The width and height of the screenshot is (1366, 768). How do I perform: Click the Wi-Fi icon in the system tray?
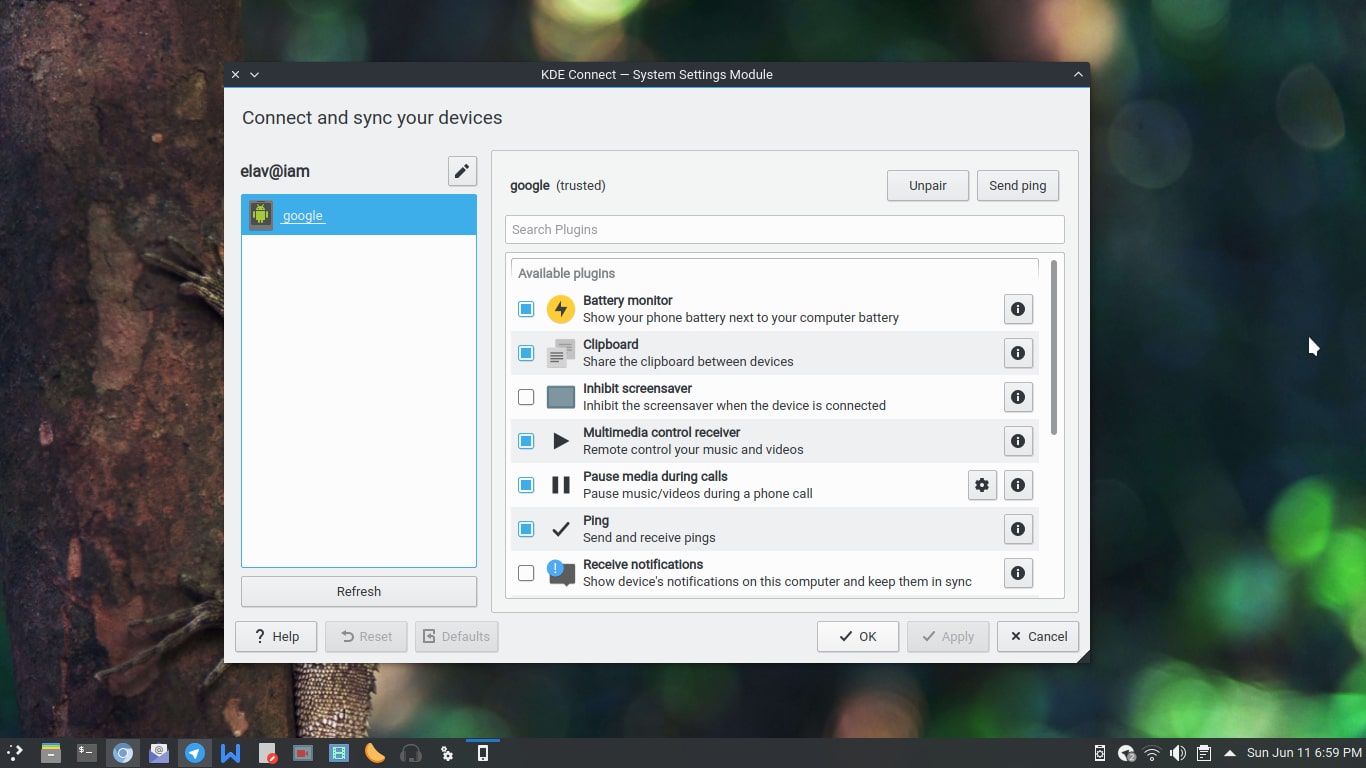(1151, 753)
